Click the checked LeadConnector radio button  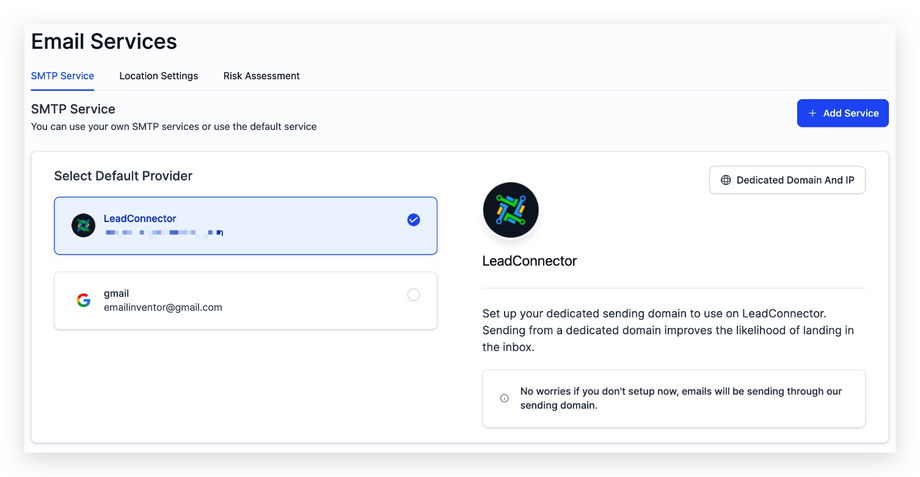click(414, 220)
